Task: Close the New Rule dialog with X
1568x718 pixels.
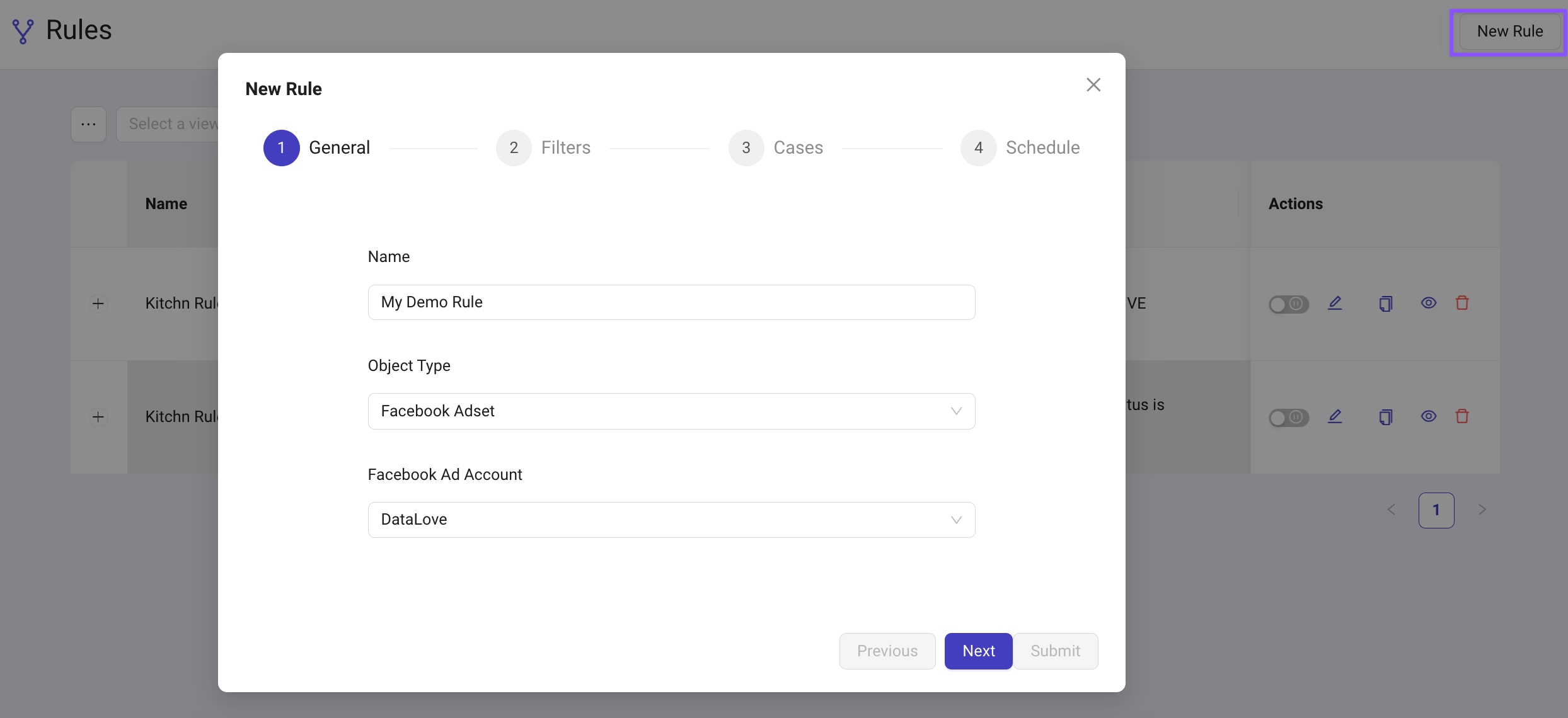Action: coord(1093,85)
